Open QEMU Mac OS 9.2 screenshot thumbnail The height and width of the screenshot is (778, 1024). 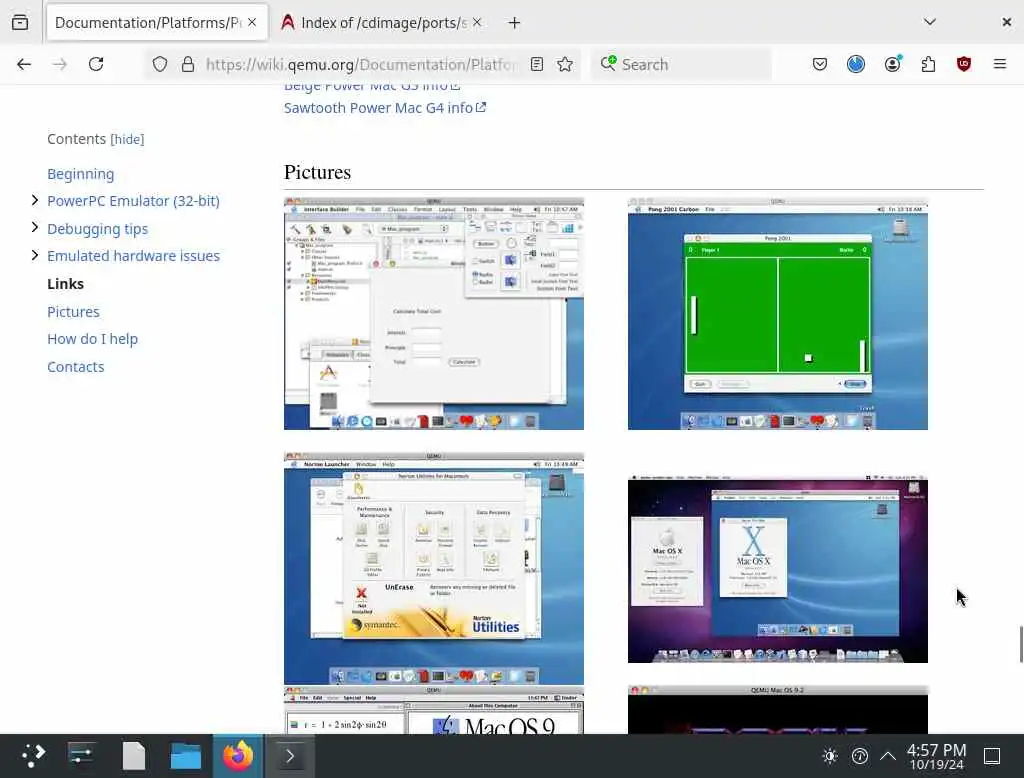tap(778, 709)
